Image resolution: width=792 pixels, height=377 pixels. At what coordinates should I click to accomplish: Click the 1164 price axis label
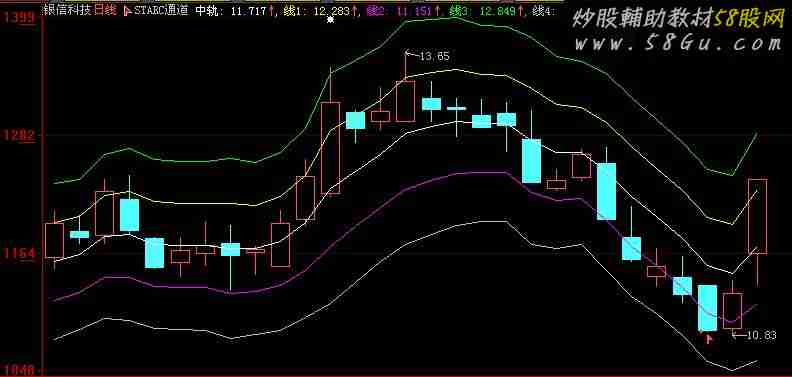pos(18,254)
